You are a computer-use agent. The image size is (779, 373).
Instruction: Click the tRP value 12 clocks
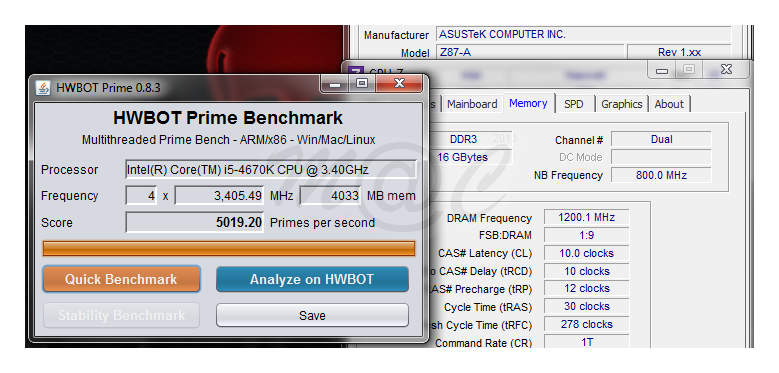tap(586, 289)
